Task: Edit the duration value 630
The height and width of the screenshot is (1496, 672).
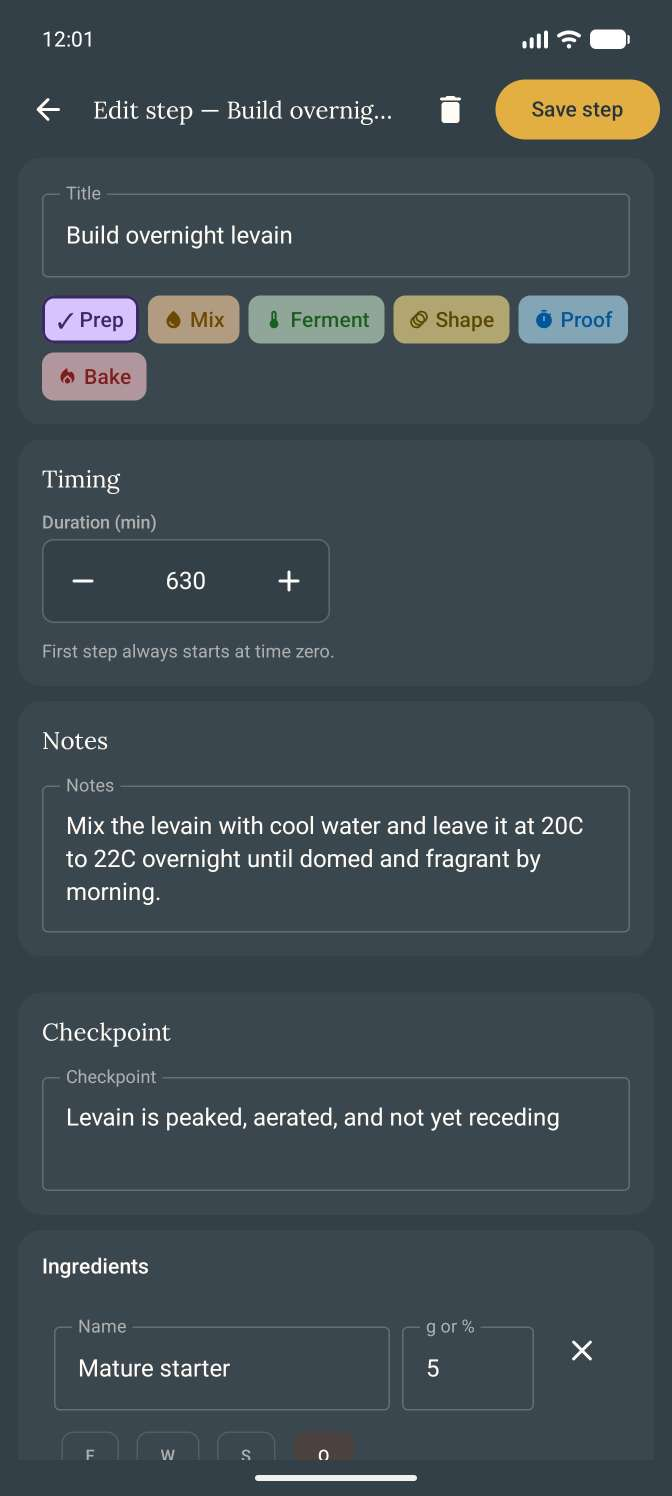Action: pyautogui.click(x=186, y=581)
